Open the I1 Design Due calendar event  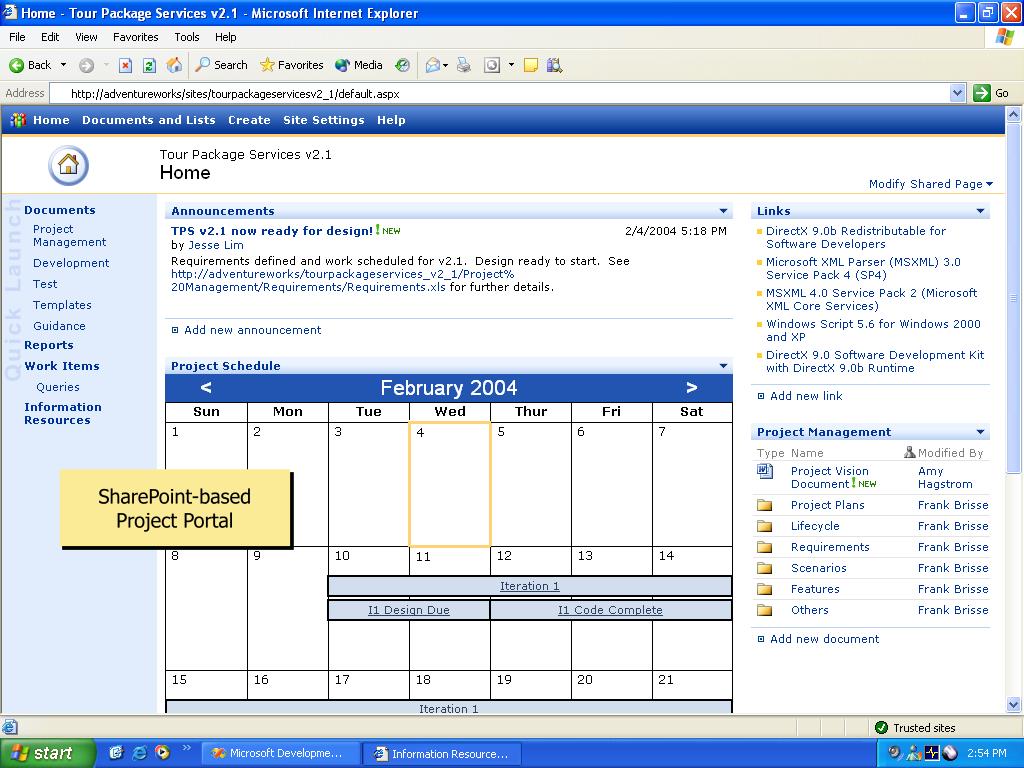coord(409,610)
